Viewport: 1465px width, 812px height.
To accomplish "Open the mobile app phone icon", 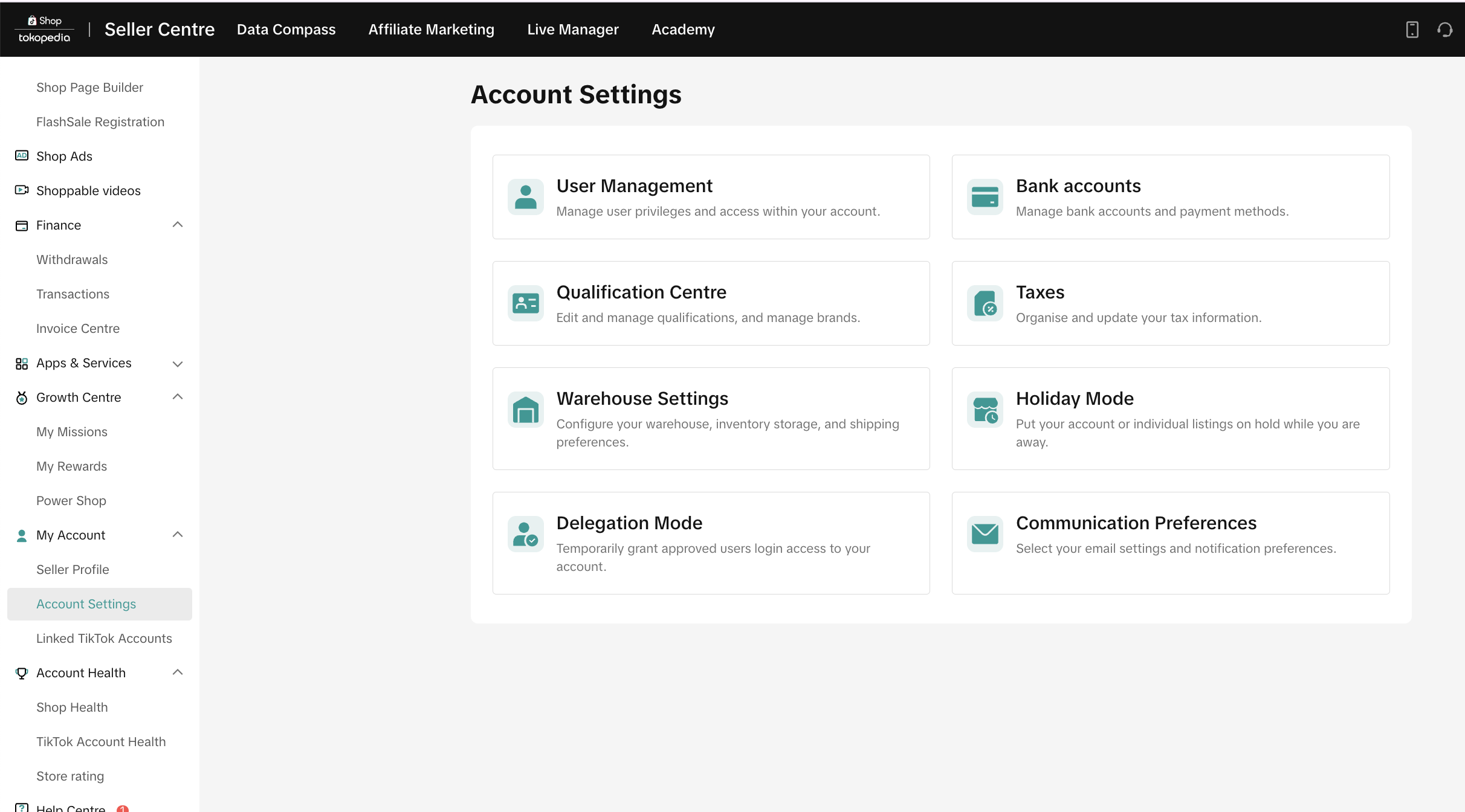I will pos(1412,30).
